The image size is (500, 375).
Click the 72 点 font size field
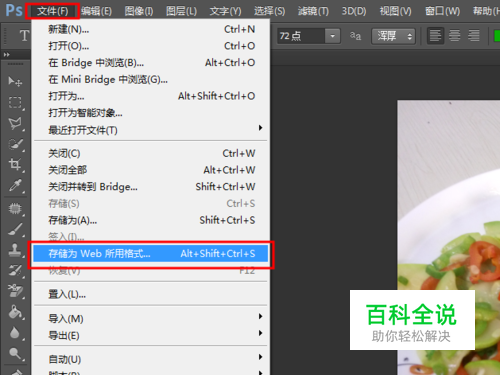click(301, 36)
